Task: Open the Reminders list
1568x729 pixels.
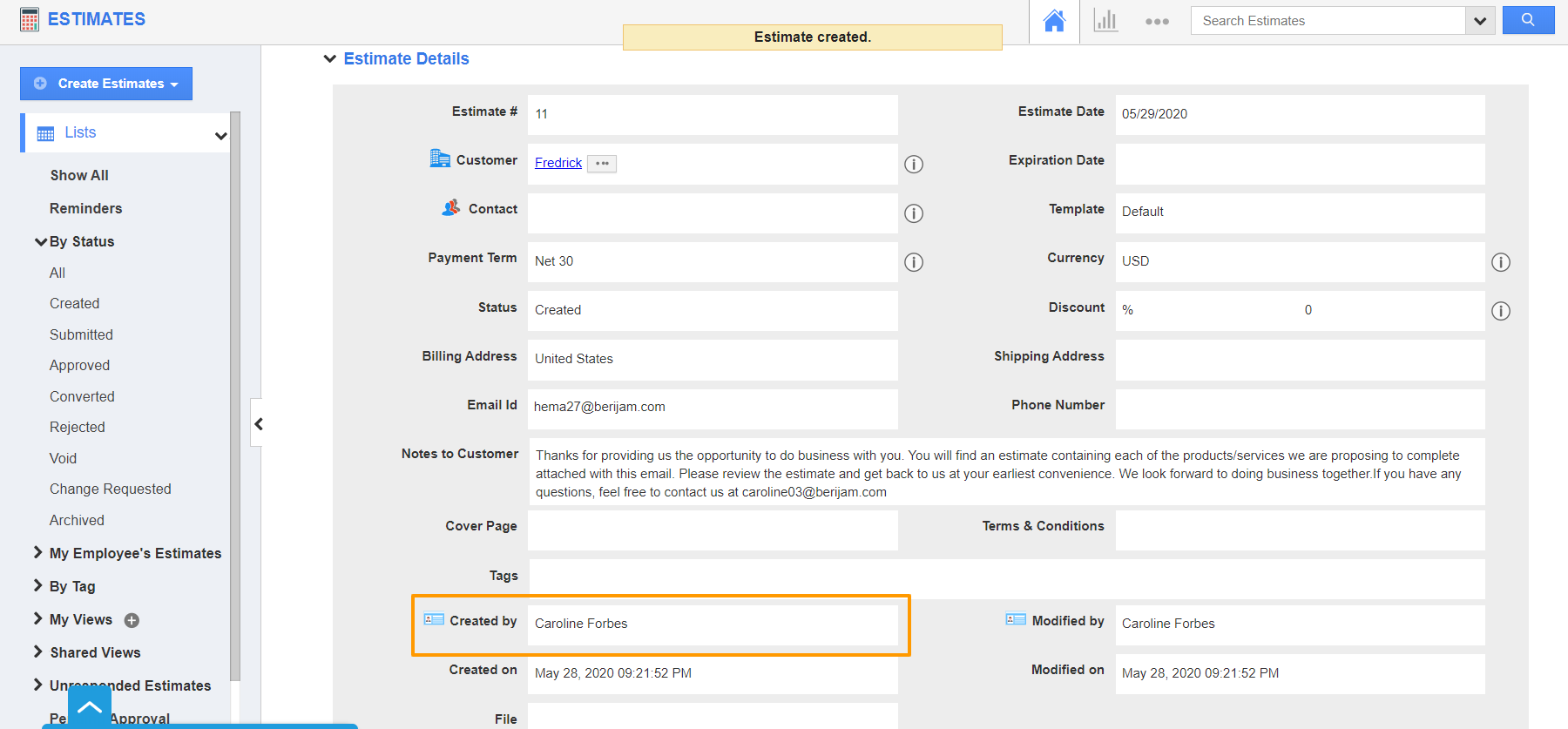Action: click(85, 208)
